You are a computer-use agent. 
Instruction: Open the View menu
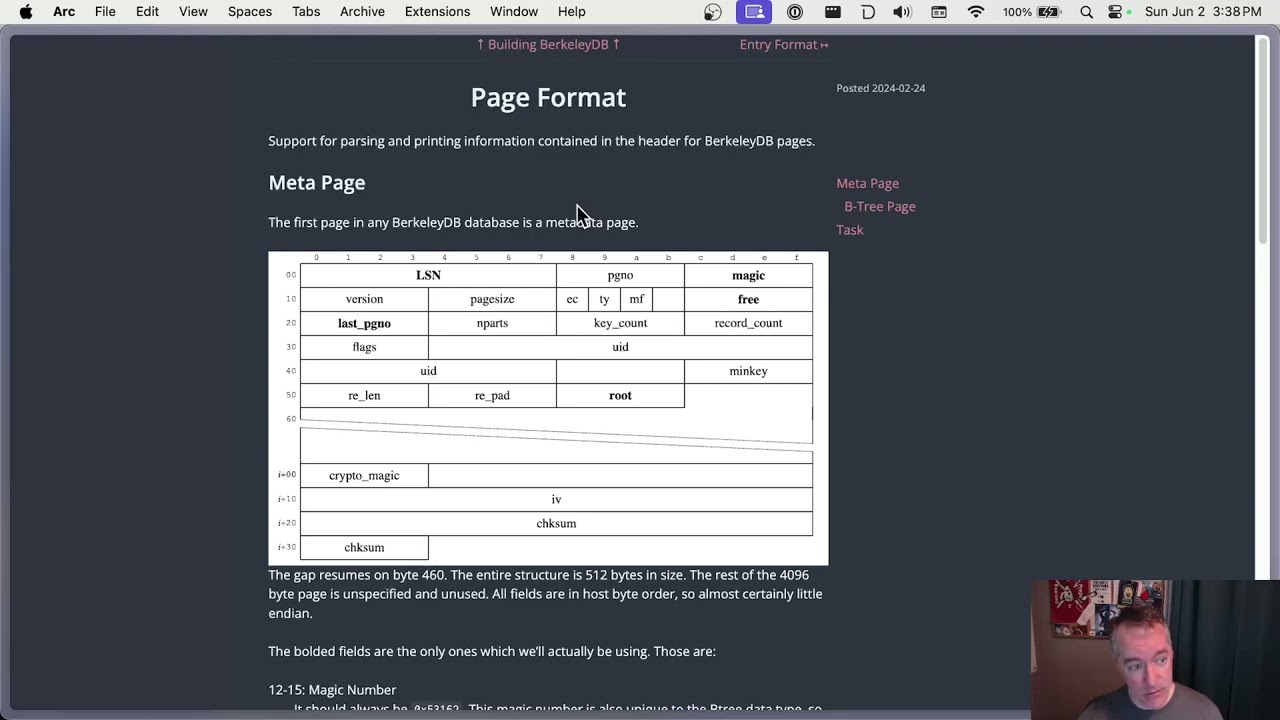pos(193,12)
